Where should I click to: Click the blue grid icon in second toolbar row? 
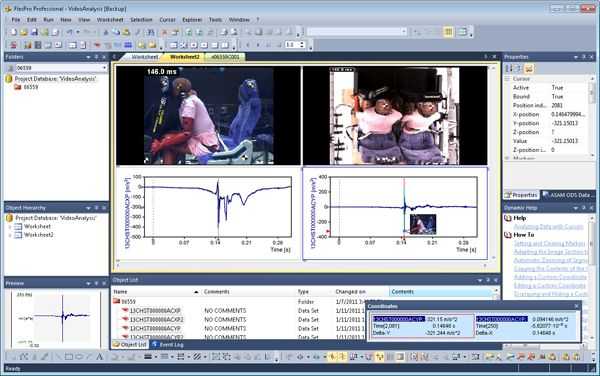click(128, 45)
